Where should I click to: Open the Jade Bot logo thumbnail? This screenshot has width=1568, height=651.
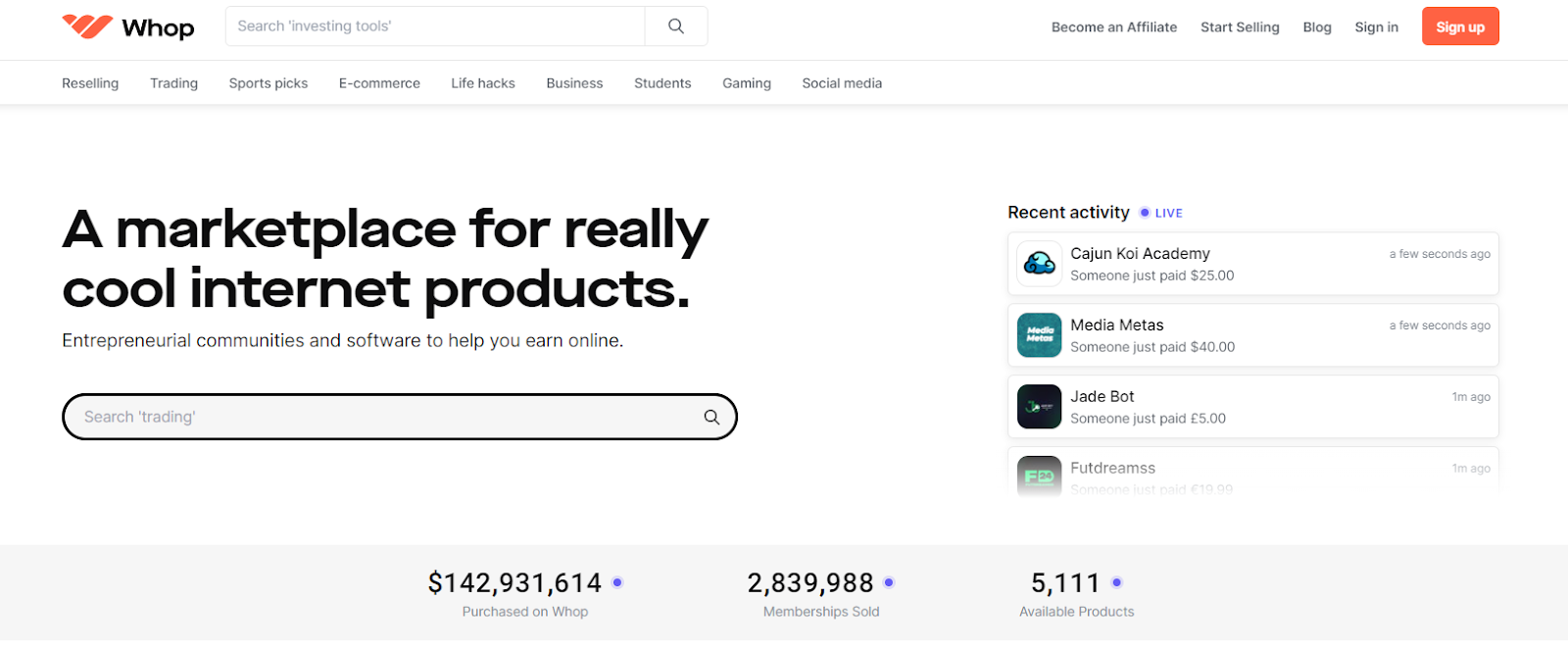(x=1039, y=407)
